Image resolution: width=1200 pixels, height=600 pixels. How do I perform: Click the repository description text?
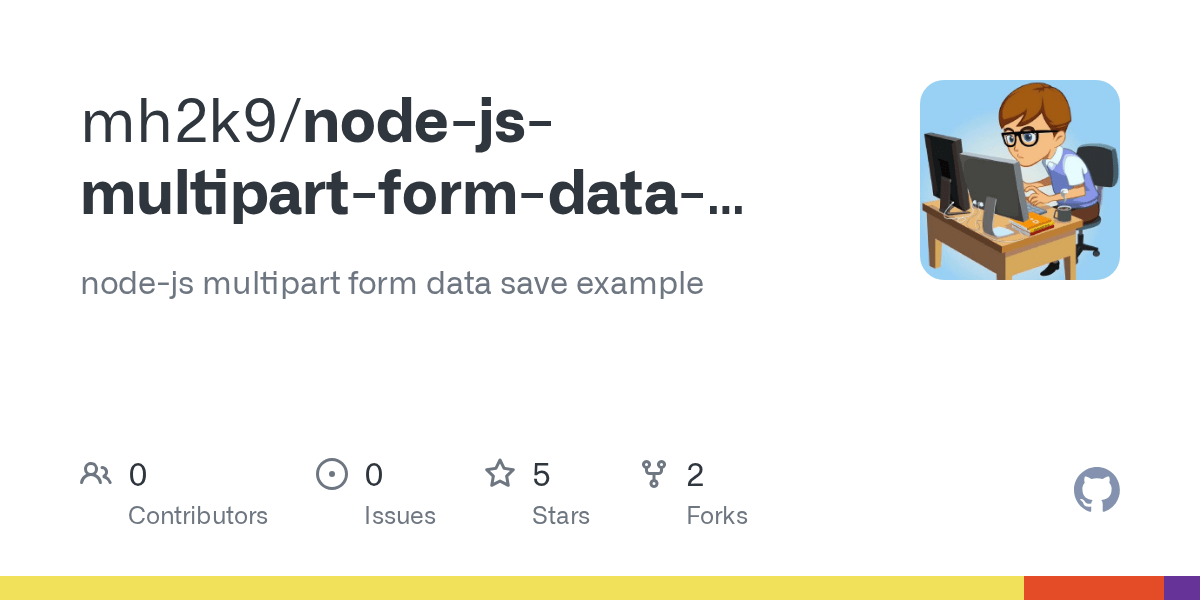(392, 283)
